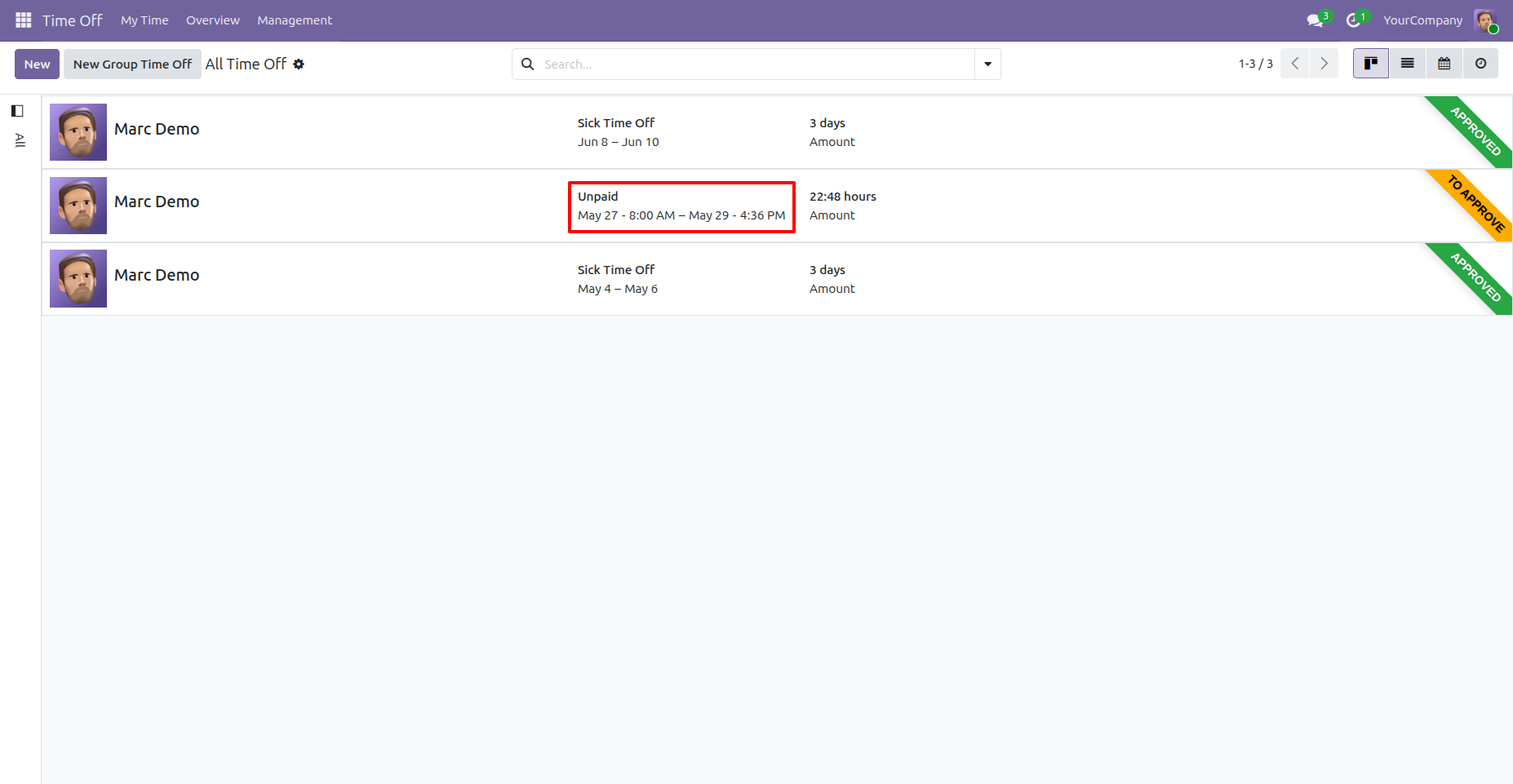Focus the Search input field
The height and width of the screenshot is (784, 1513).
755,64
